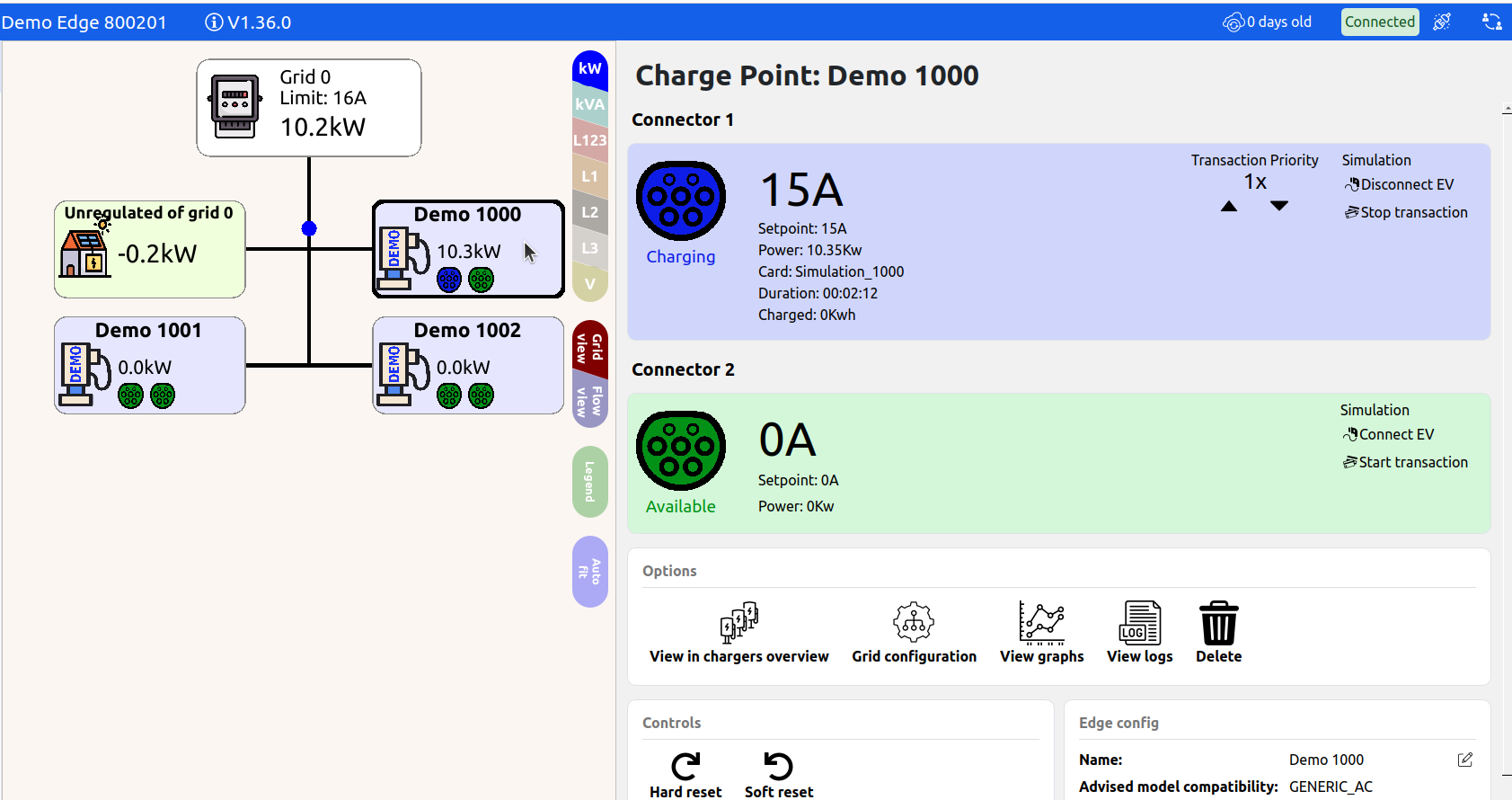Edit the charge point name with pencil icon

coord(1465,760)
